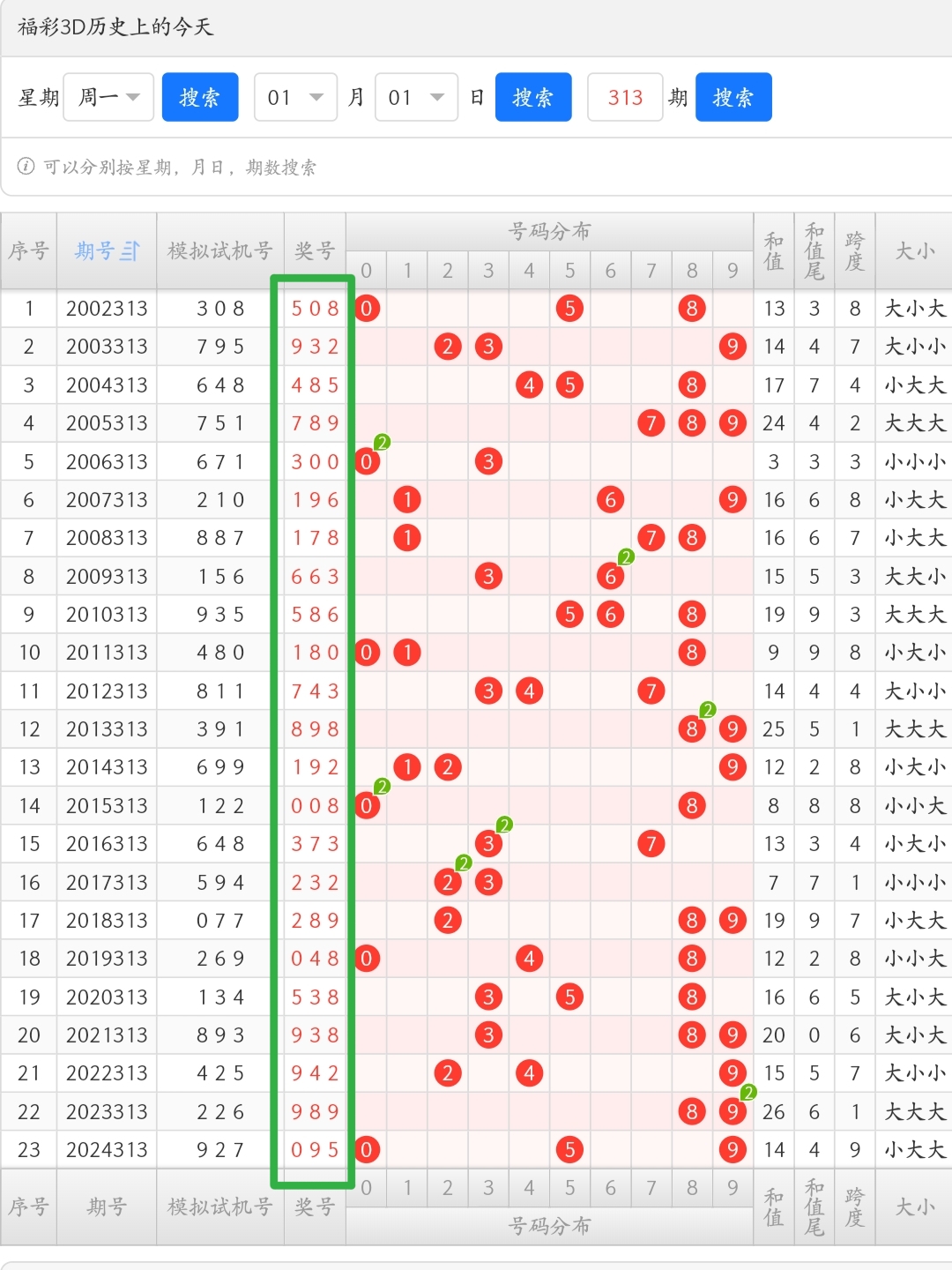Click trial number 699 in row 13
Screen dimensions: 952x1270
pyautogui.click(x=220, y=767)
